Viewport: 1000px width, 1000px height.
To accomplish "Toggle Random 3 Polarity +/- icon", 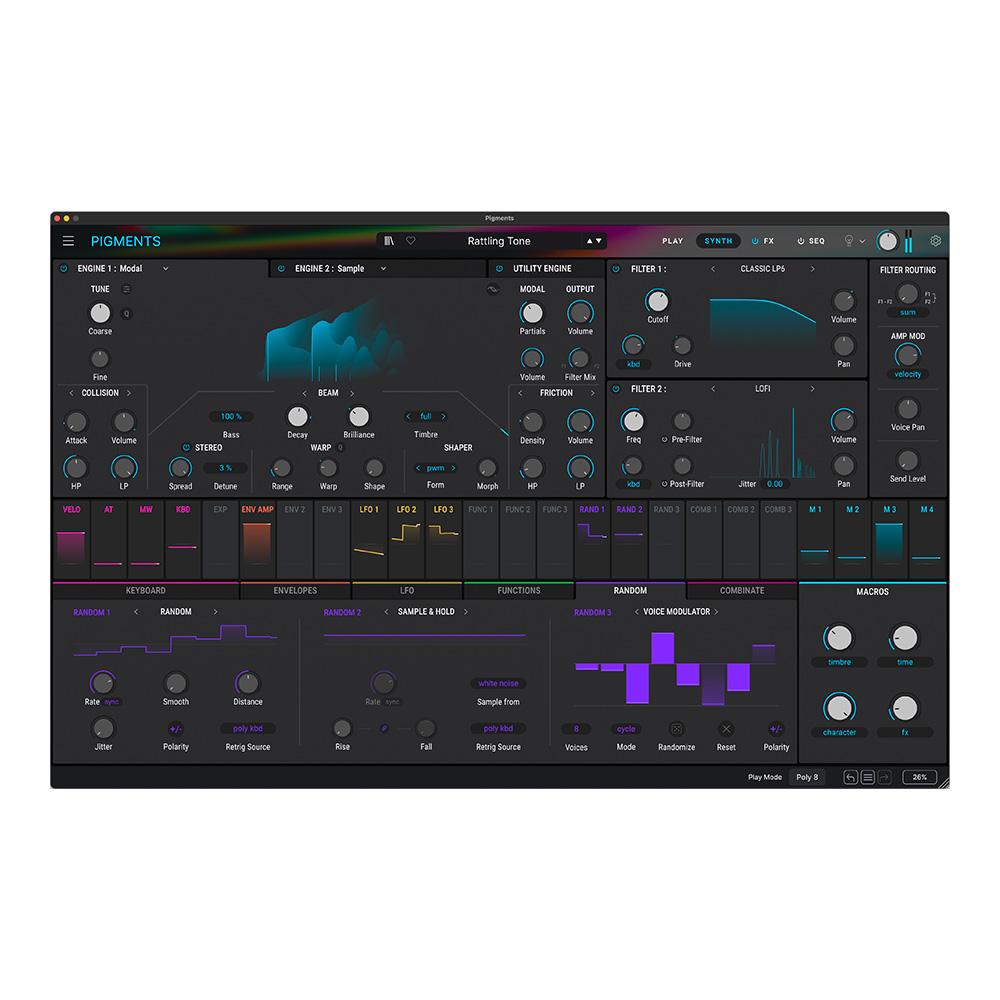I will pos(776,728).
